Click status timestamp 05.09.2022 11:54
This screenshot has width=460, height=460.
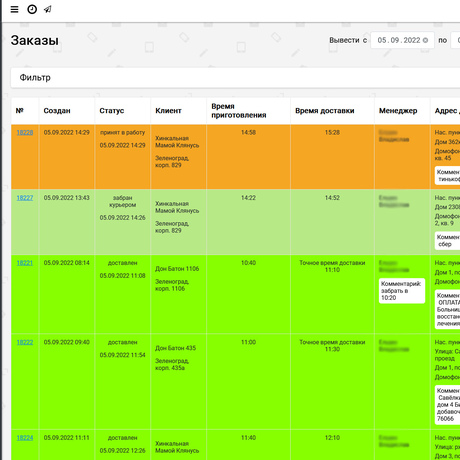[123, 355]
